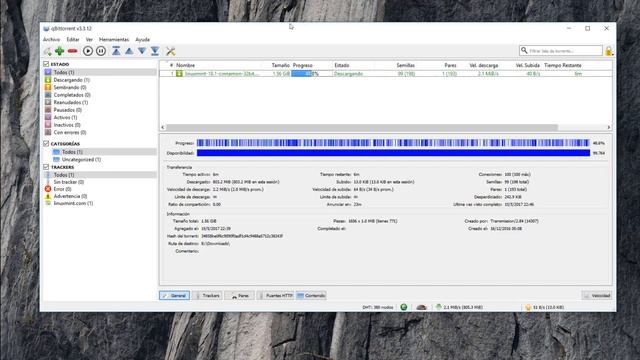Switch to the General tab

coord(174,296)
